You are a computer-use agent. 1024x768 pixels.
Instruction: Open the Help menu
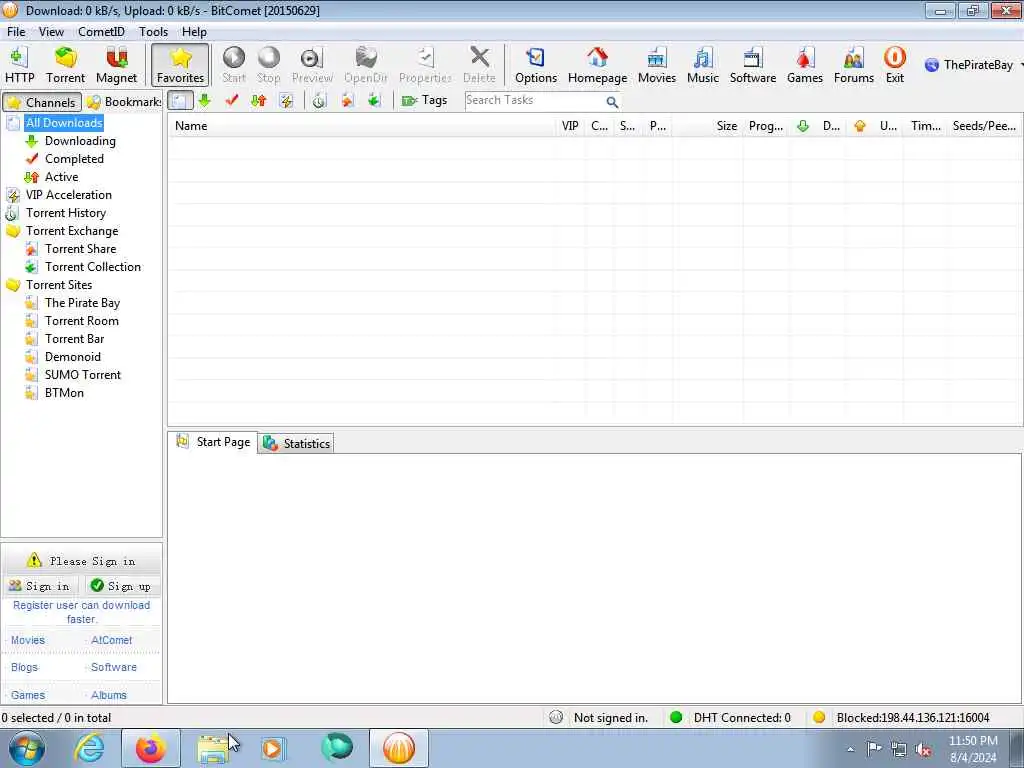click(x=194, y=31)
